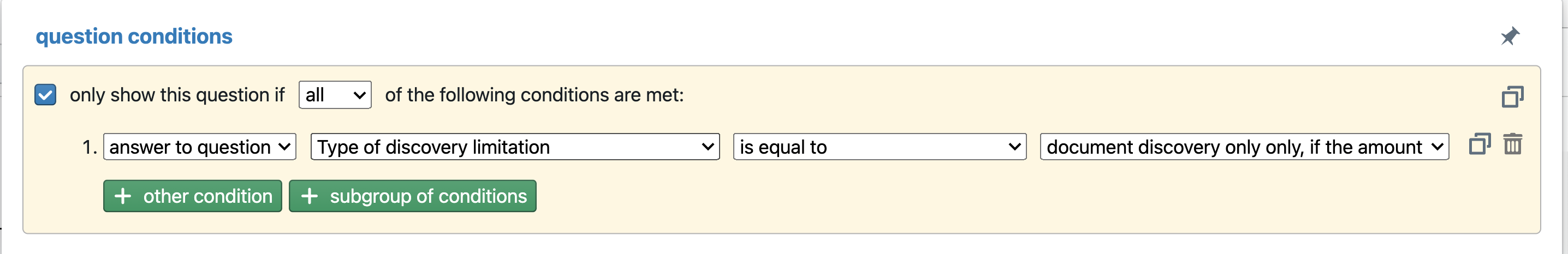Copy the entire condition group

click(1513, 96)
